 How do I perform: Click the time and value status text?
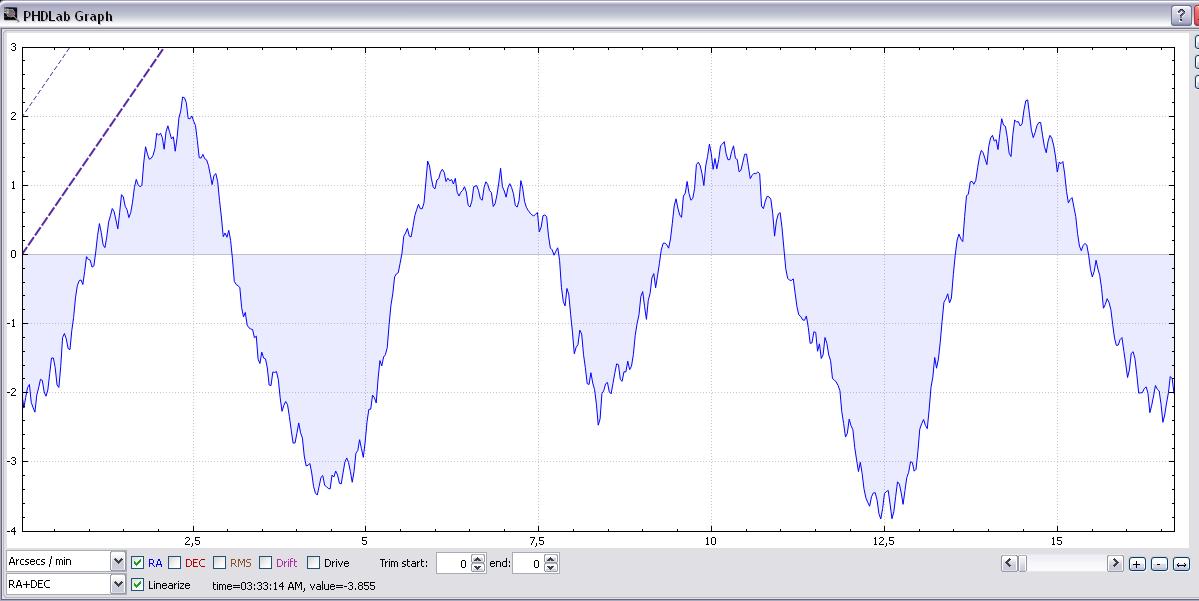[x=294, y=586]
